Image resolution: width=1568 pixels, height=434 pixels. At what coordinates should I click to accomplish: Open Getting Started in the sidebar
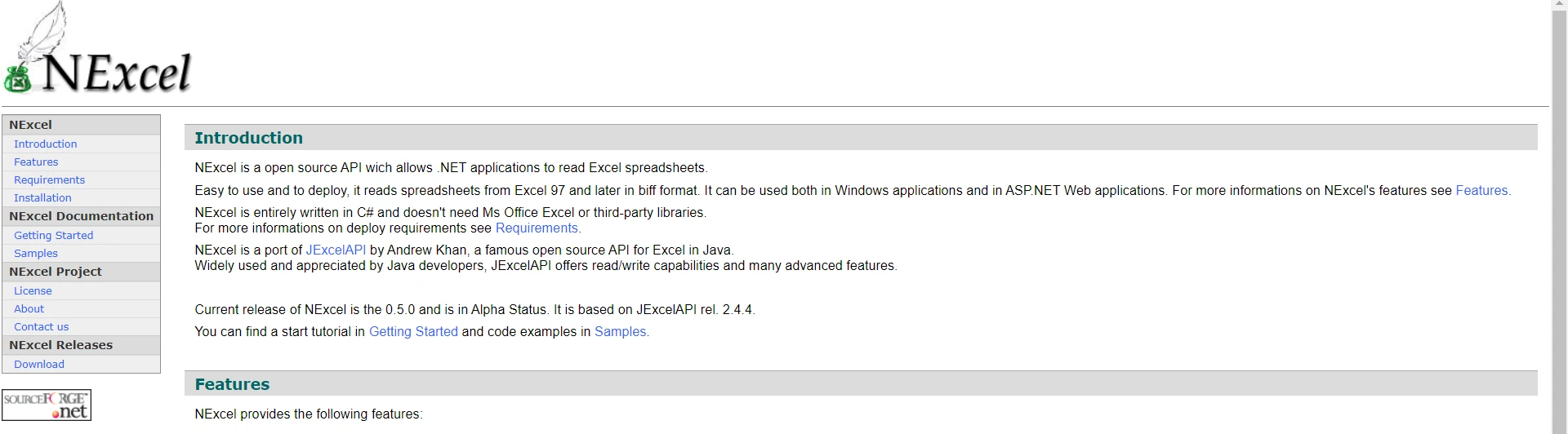click(53, 235)
